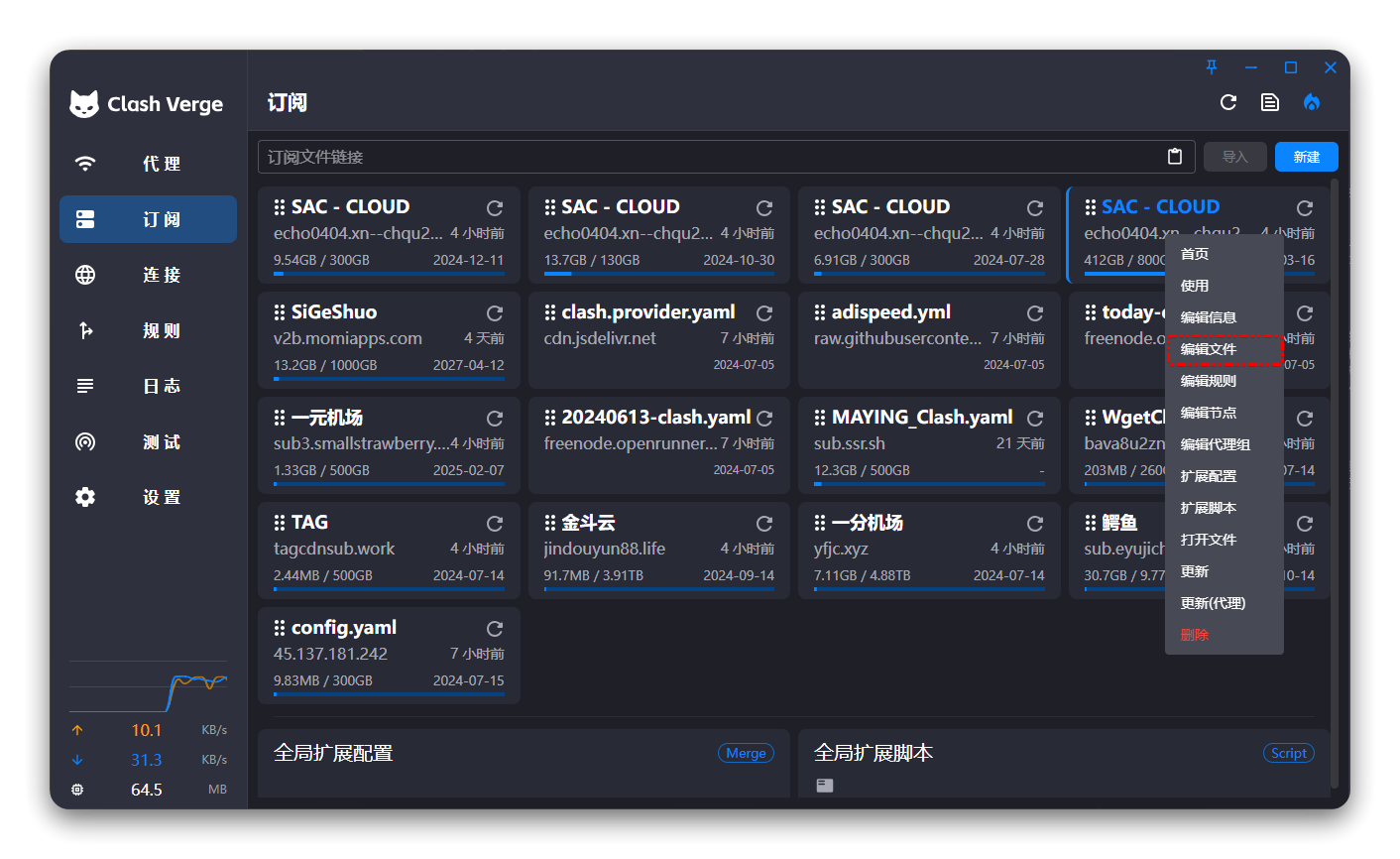Paste from clipboard icon in URL field
This screenshot has height=859, width=1400.
[x=1175, y=157]
